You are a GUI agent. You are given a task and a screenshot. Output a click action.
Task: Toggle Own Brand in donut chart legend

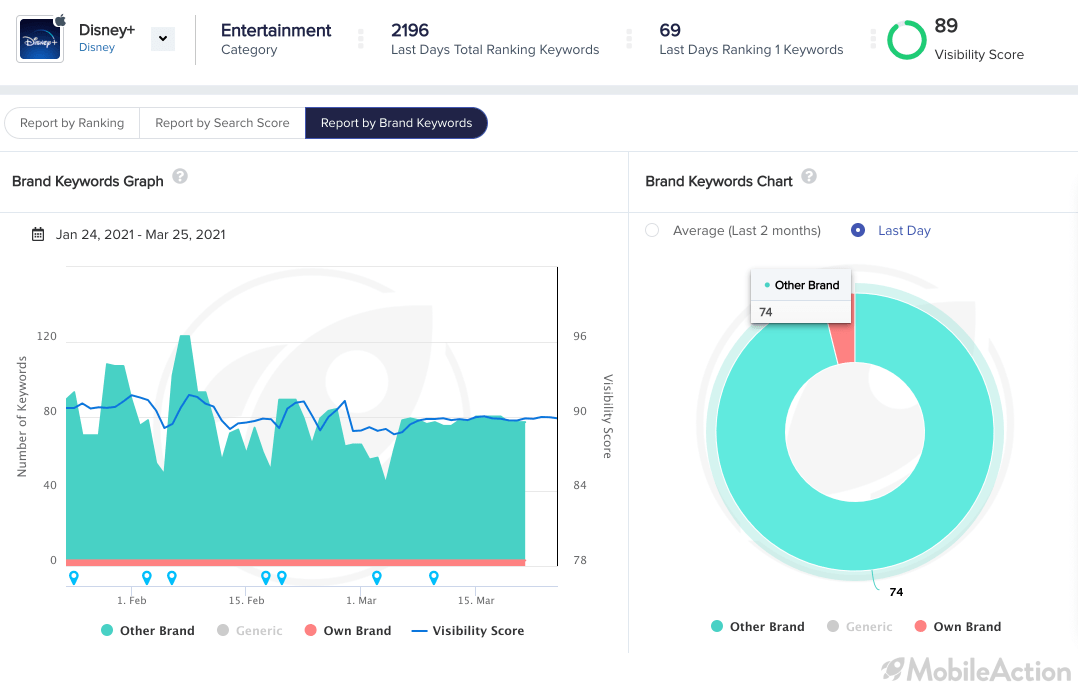(958, 627)
